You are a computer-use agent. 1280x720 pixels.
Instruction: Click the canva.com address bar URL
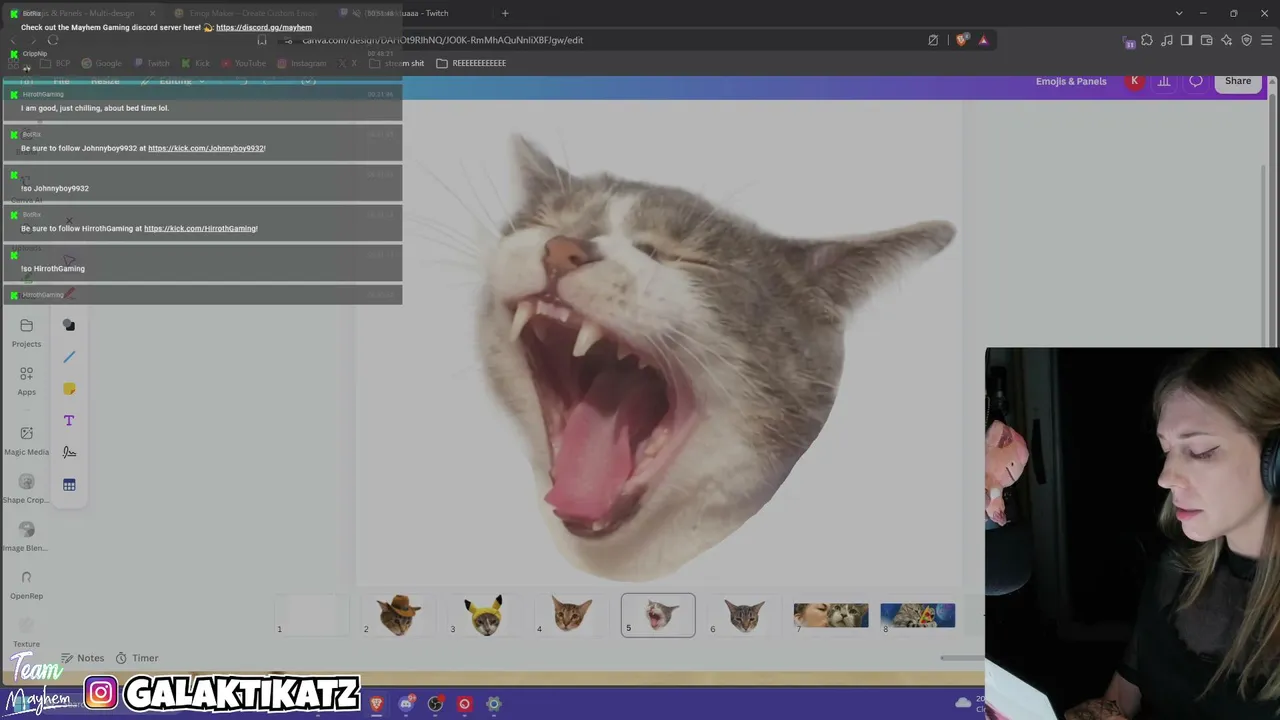pos(442,40)
